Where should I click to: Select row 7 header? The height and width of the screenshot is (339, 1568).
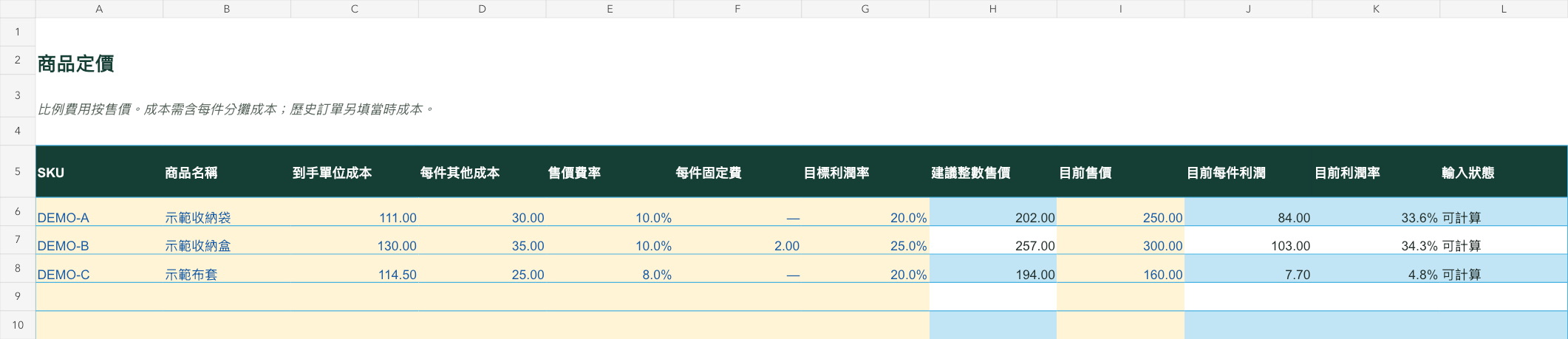pos(18,240)
